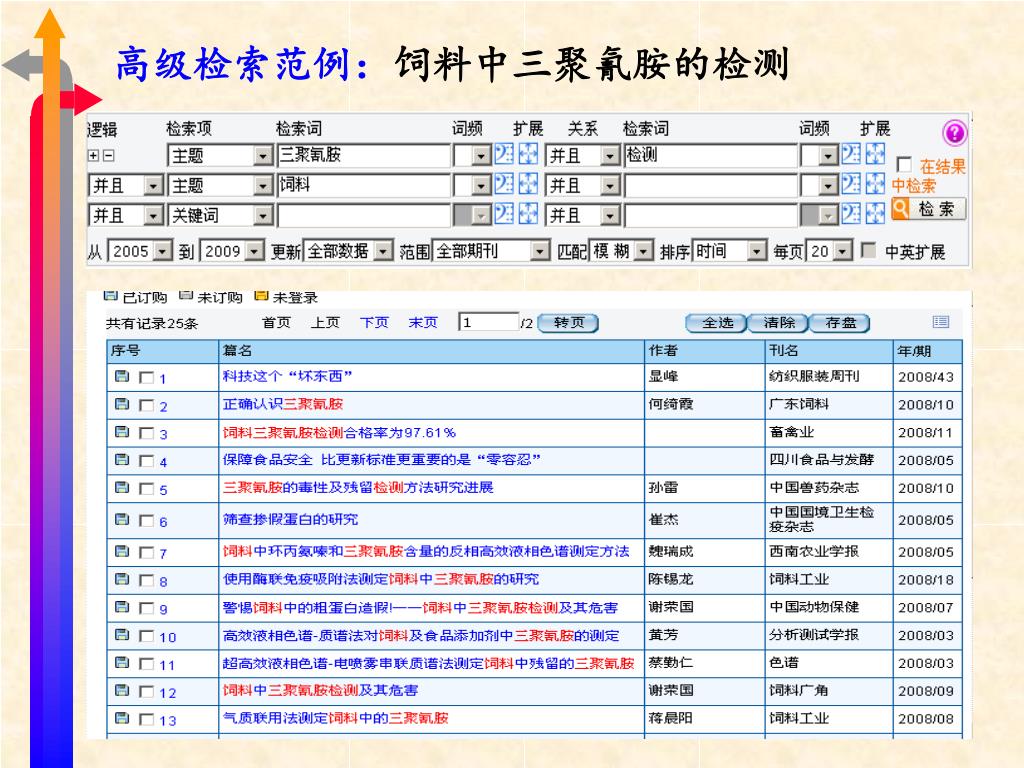Click 清除 clear button
1024x768 pixels.
778,323
